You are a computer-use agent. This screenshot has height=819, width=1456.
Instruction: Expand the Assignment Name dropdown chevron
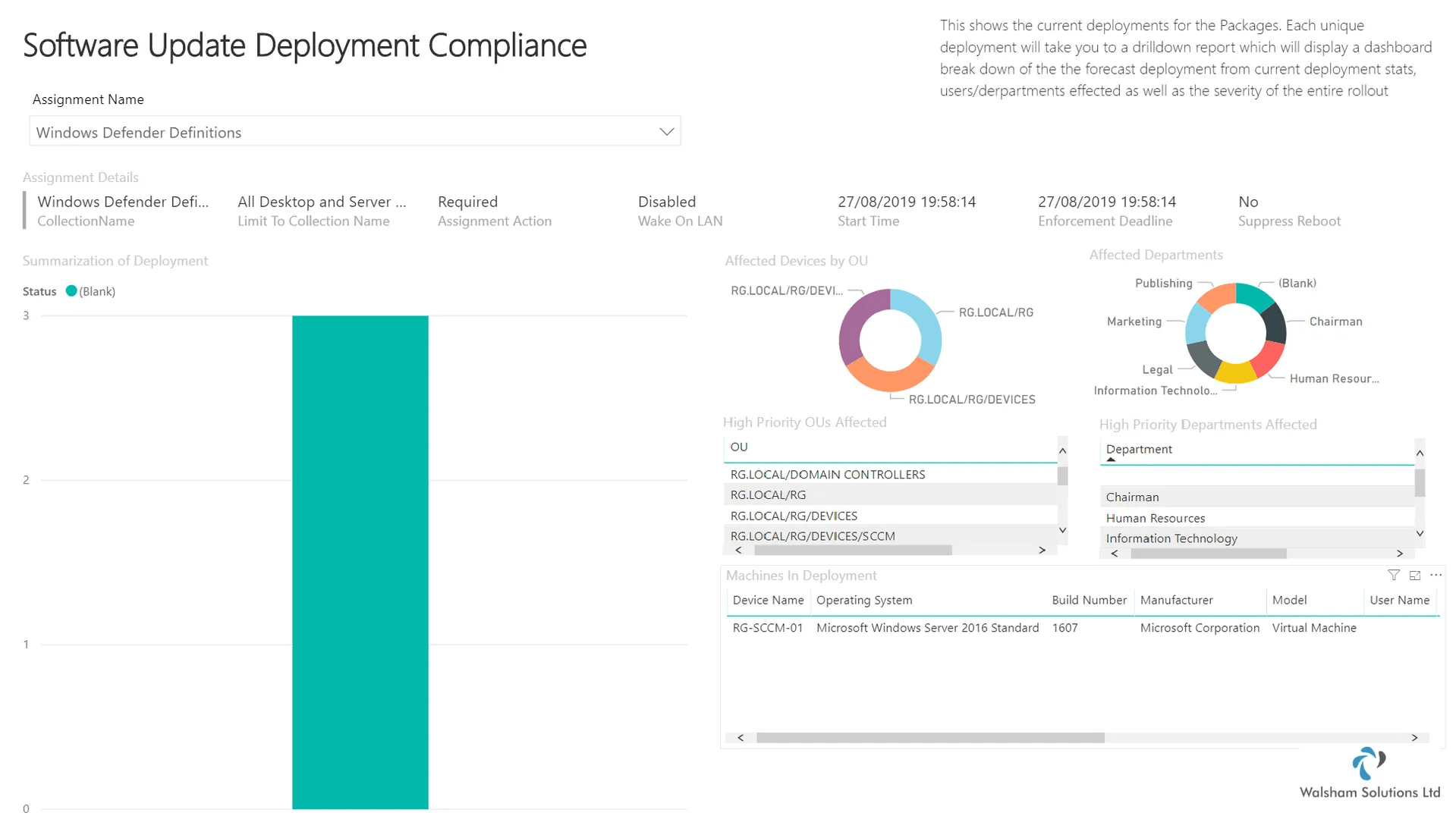[666, 132]
